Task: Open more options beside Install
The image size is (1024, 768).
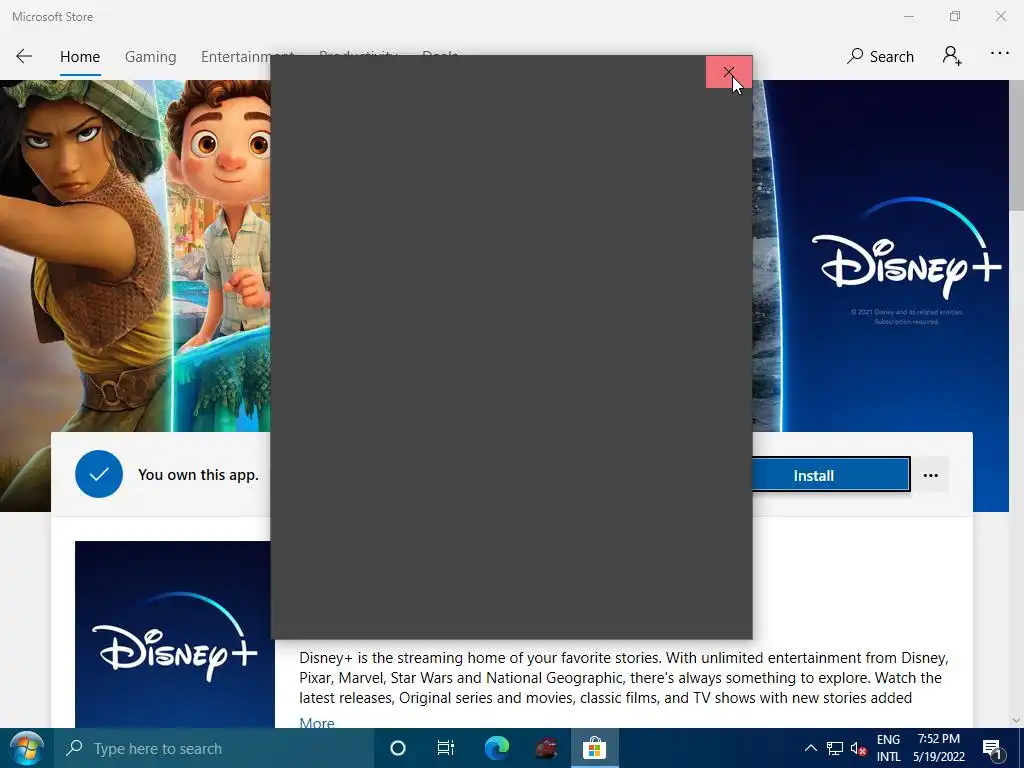Action: pyautogui.click(x=931, y=475)
